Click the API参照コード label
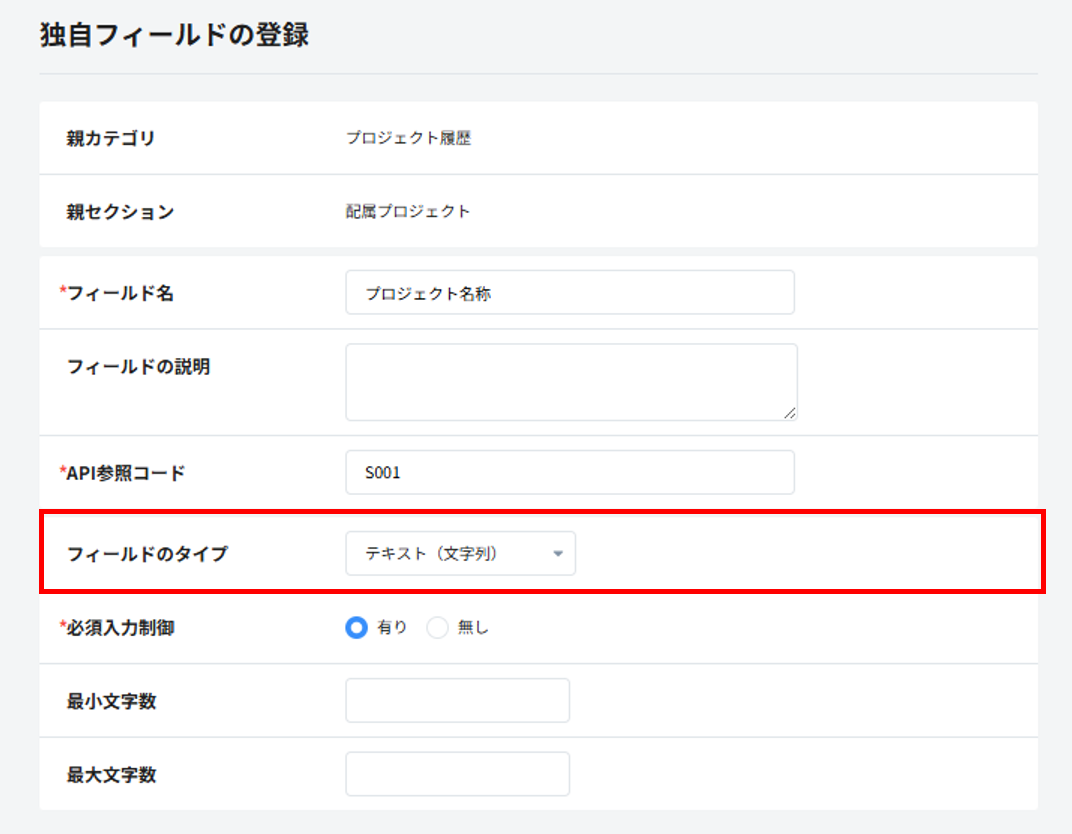The height and width of the screenshot is (834, 1072). (x=125, y=473)
